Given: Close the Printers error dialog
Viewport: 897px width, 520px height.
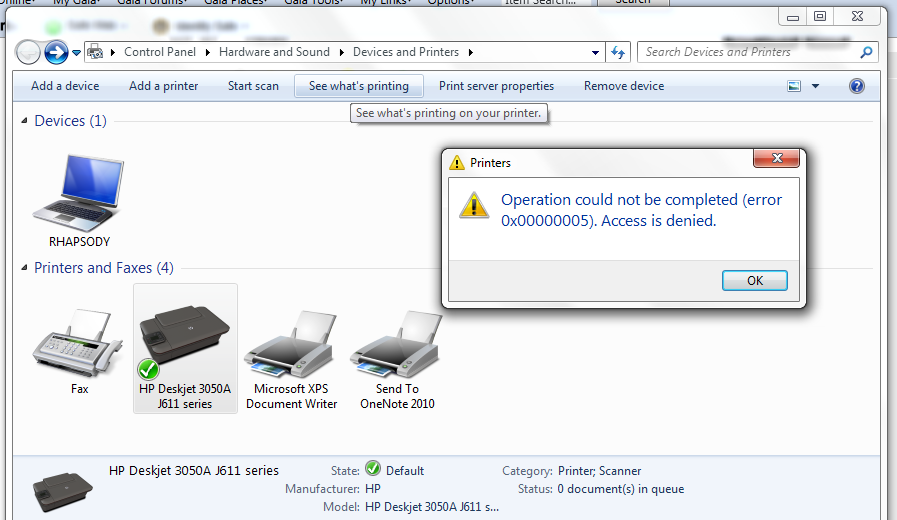Looking at the screenshot, I should (776, 158).
